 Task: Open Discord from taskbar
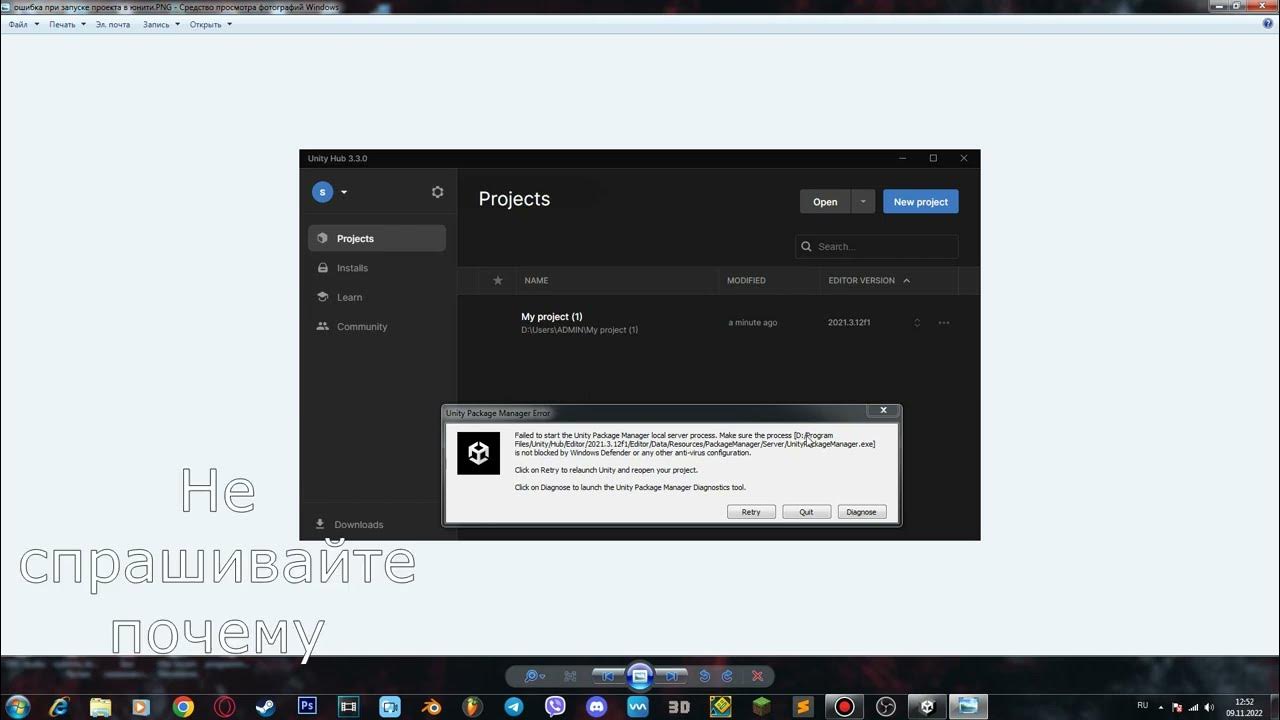click(596, 707)
